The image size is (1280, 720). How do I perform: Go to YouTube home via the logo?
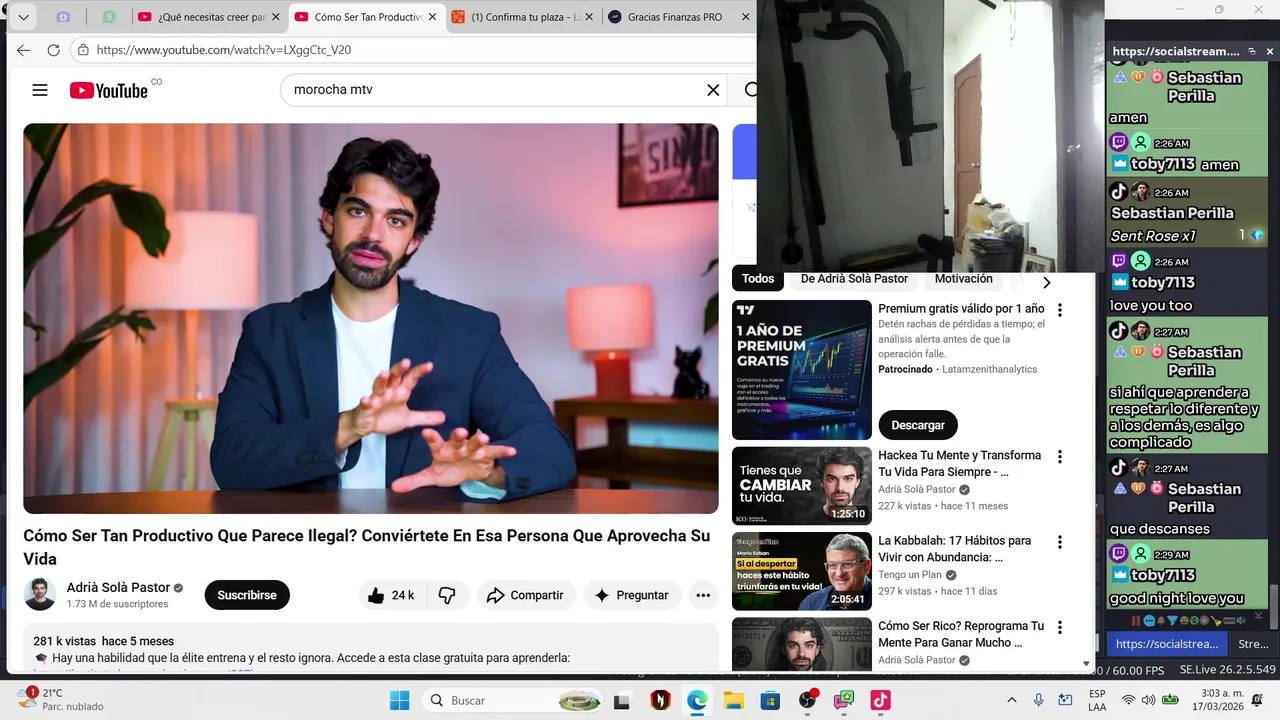pos(108,90)
